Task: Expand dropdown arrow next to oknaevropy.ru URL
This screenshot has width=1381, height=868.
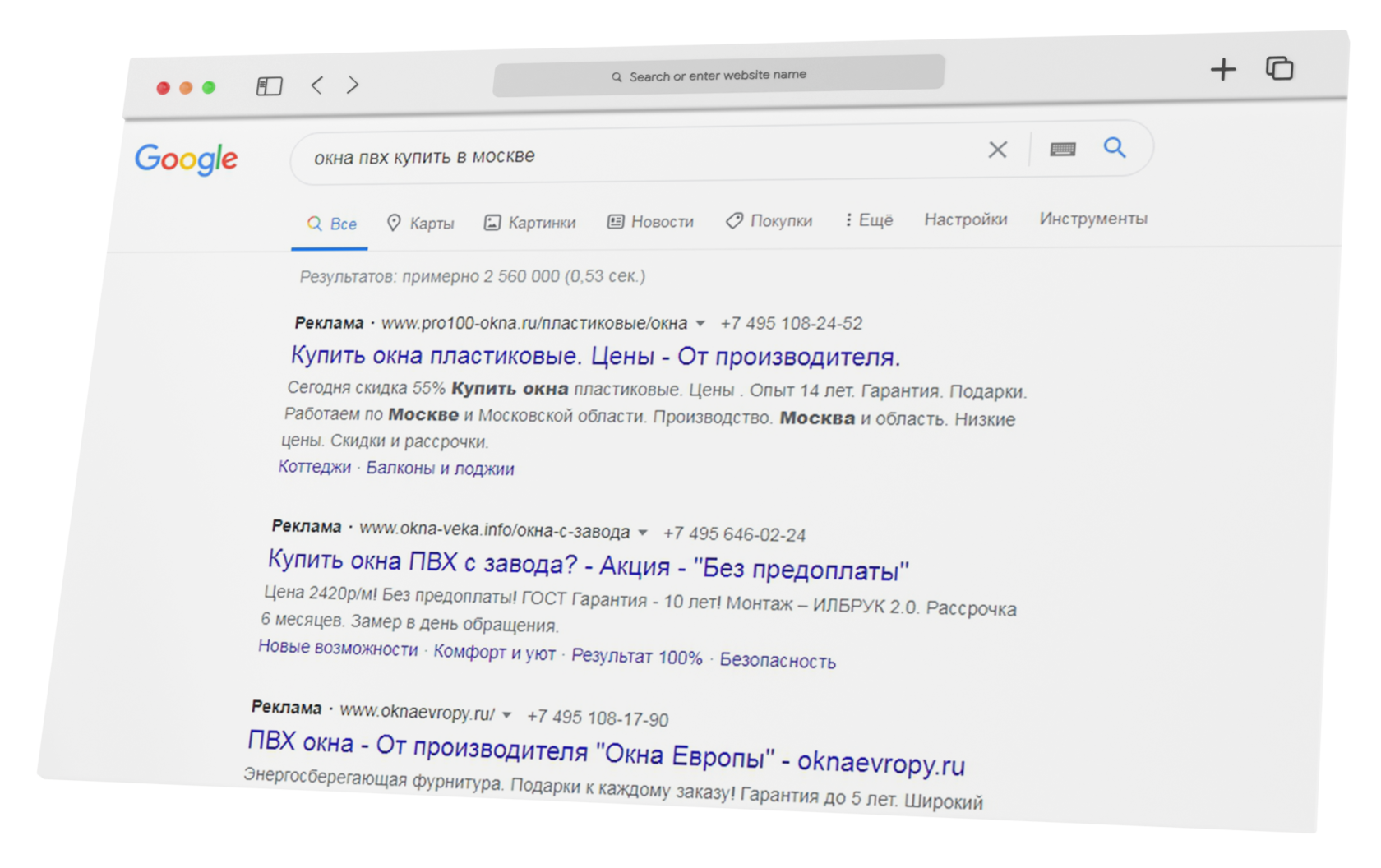Action: 507,715
